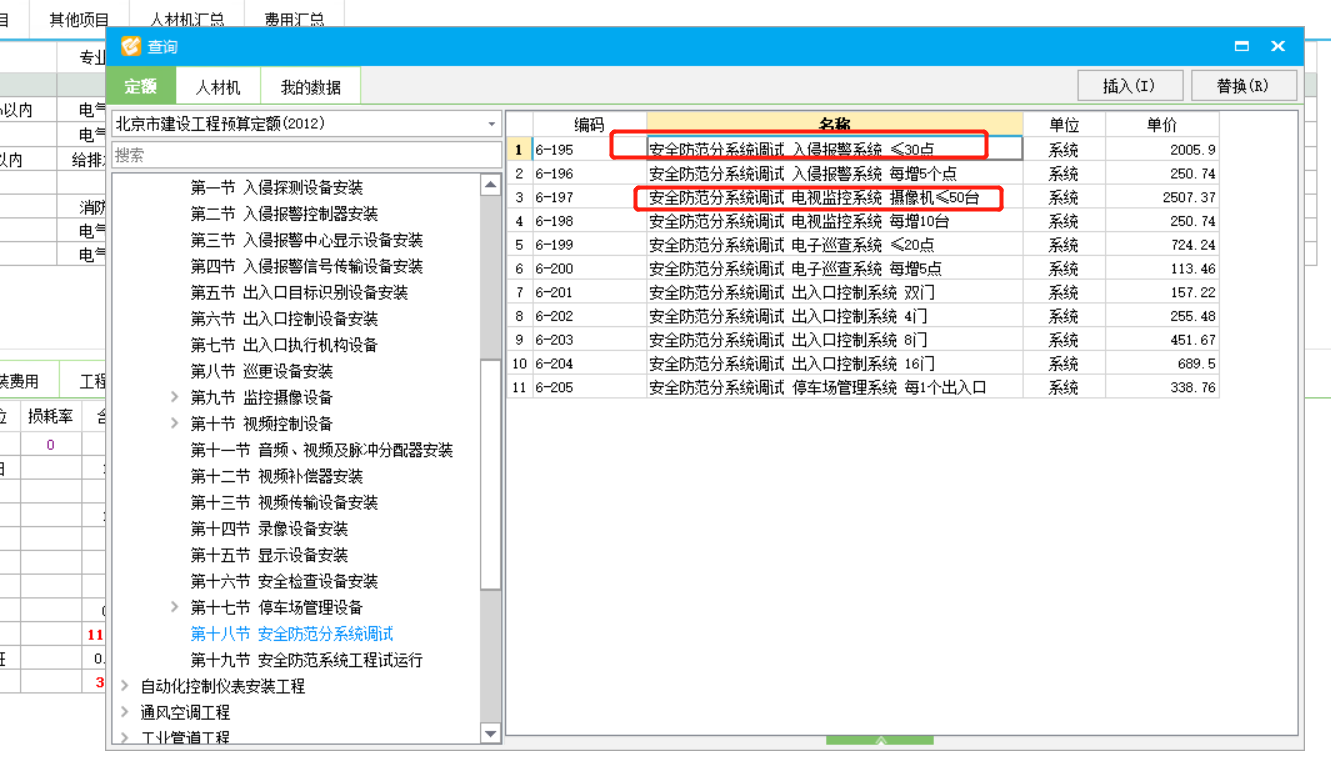Open 其他项目 tab in main window

[79, 18]
